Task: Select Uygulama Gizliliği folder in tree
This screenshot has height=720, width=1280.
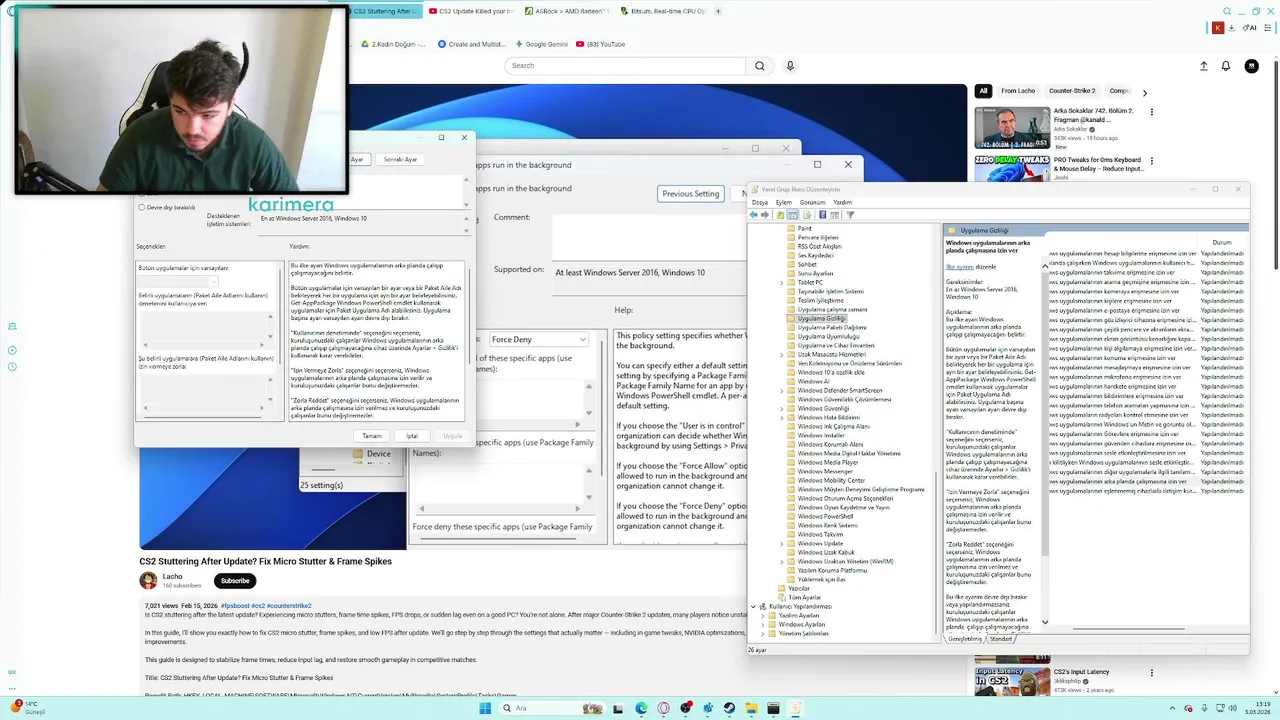Action: pos(820,318)
